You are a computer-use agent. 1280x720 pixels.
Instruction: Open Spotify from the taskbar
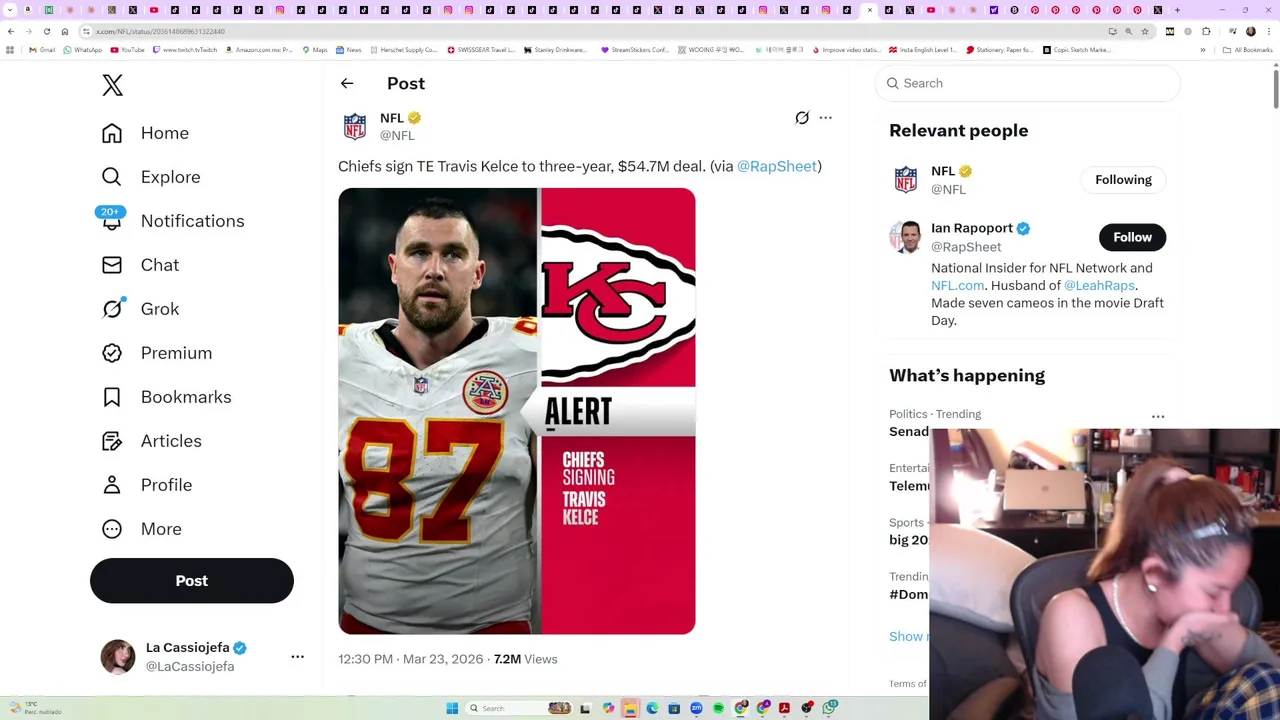click(x=718, y=708)
